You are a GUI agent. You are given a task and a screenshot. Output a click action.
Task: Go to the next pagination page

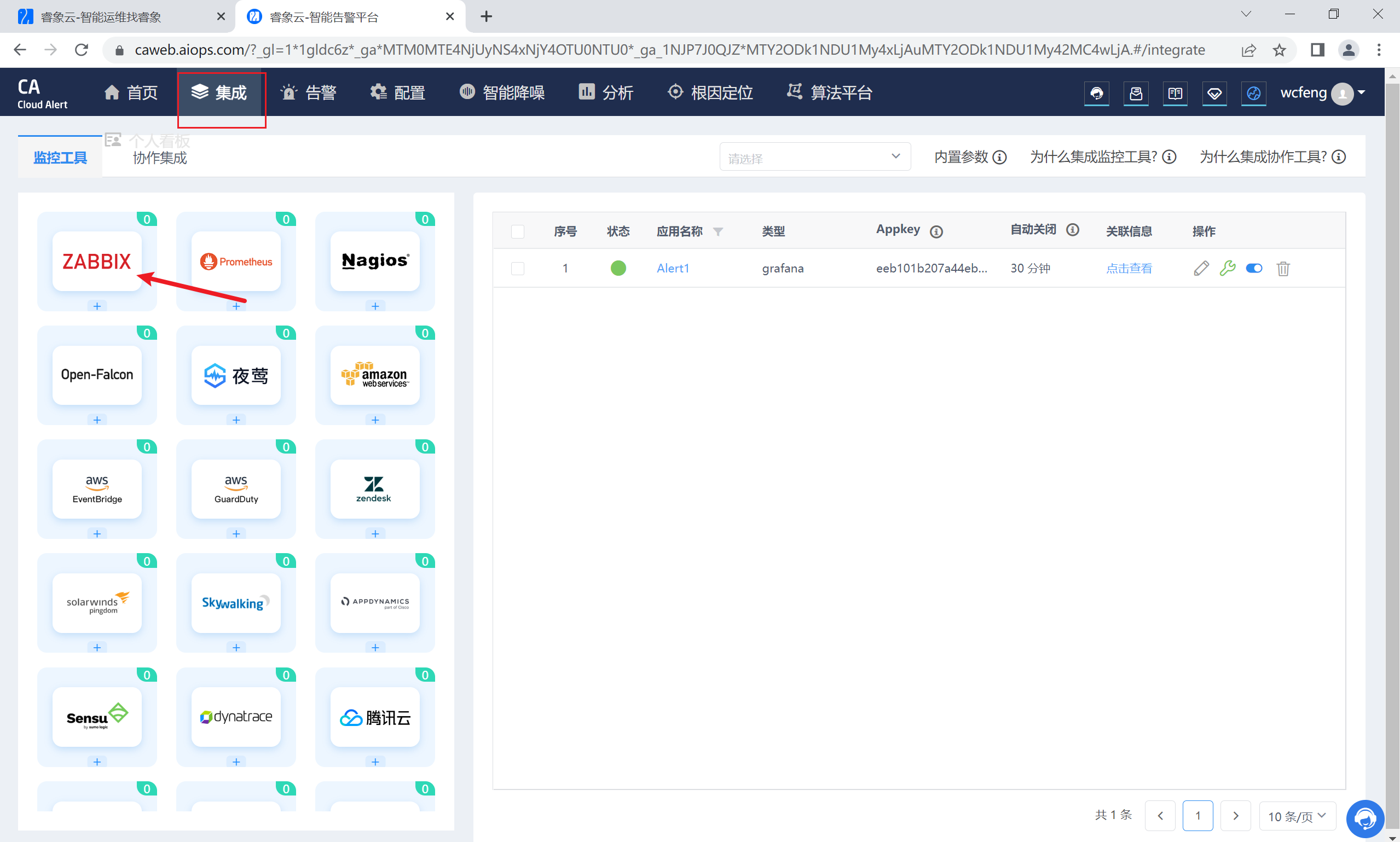click(x=1235, y=816)
